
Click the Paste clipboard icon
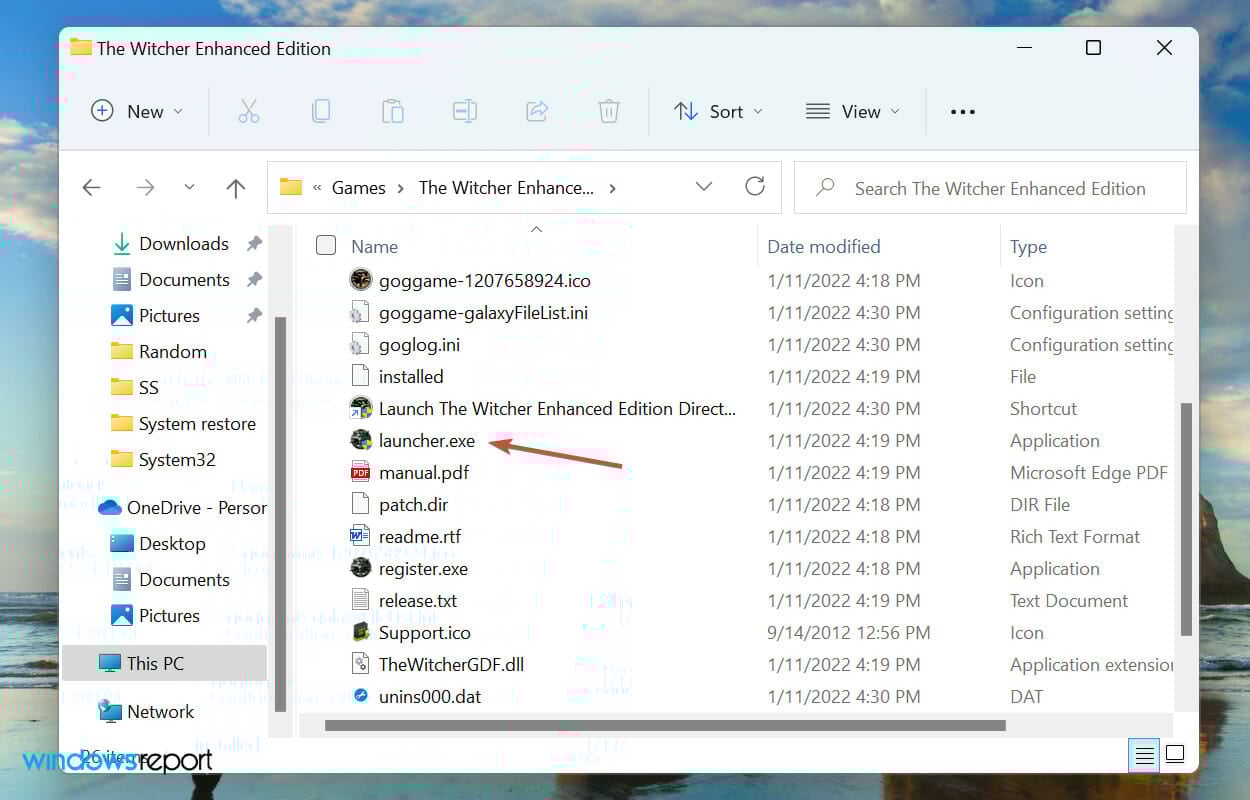(x=393, y=111)
